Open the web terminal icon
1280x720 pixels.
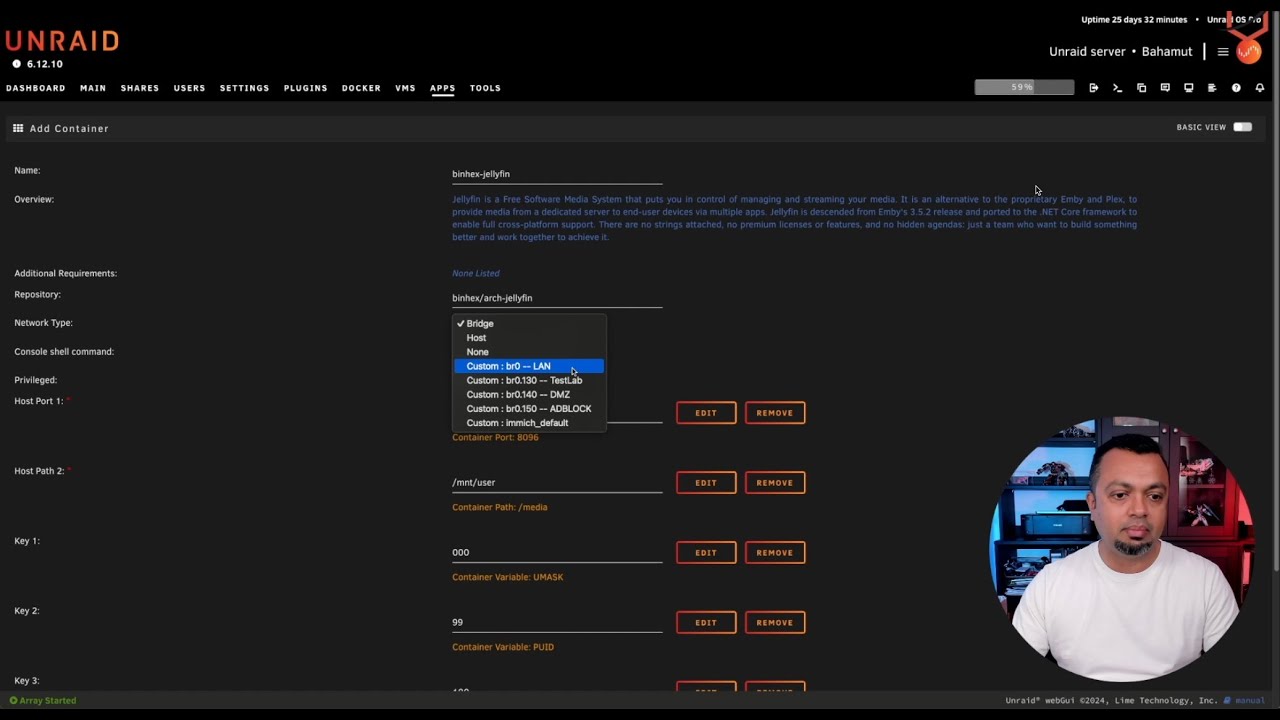click(1117, 88)
